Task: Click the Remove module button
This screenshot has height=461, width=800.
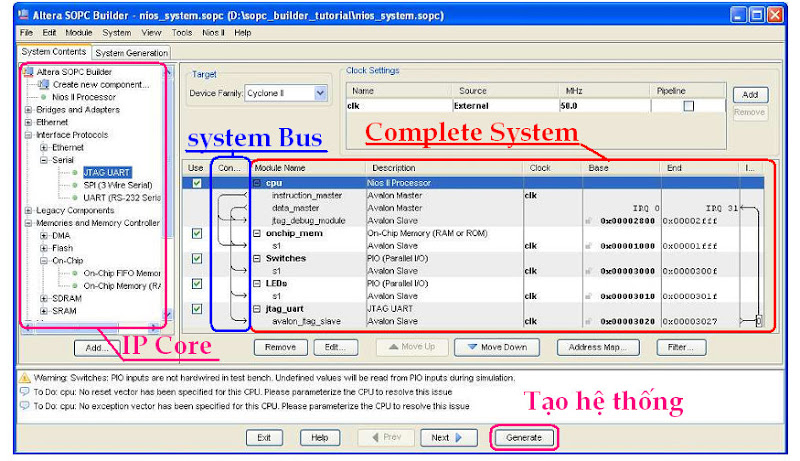Action: click(x=281, y=347)
